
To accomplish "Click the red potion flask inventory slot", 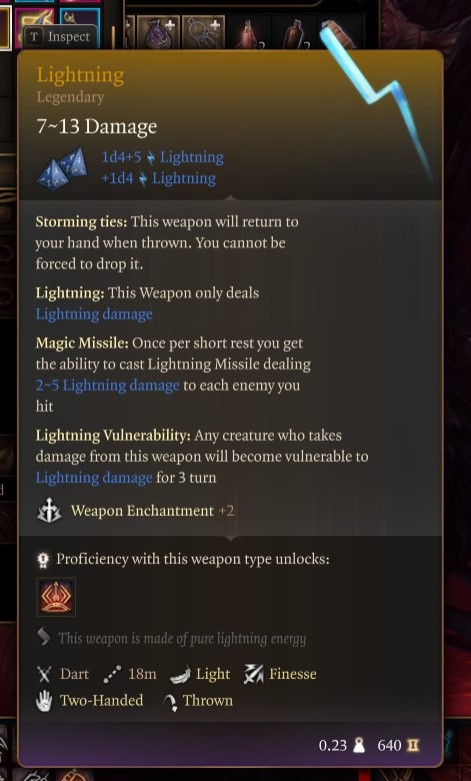I will [x=249, y=33].
